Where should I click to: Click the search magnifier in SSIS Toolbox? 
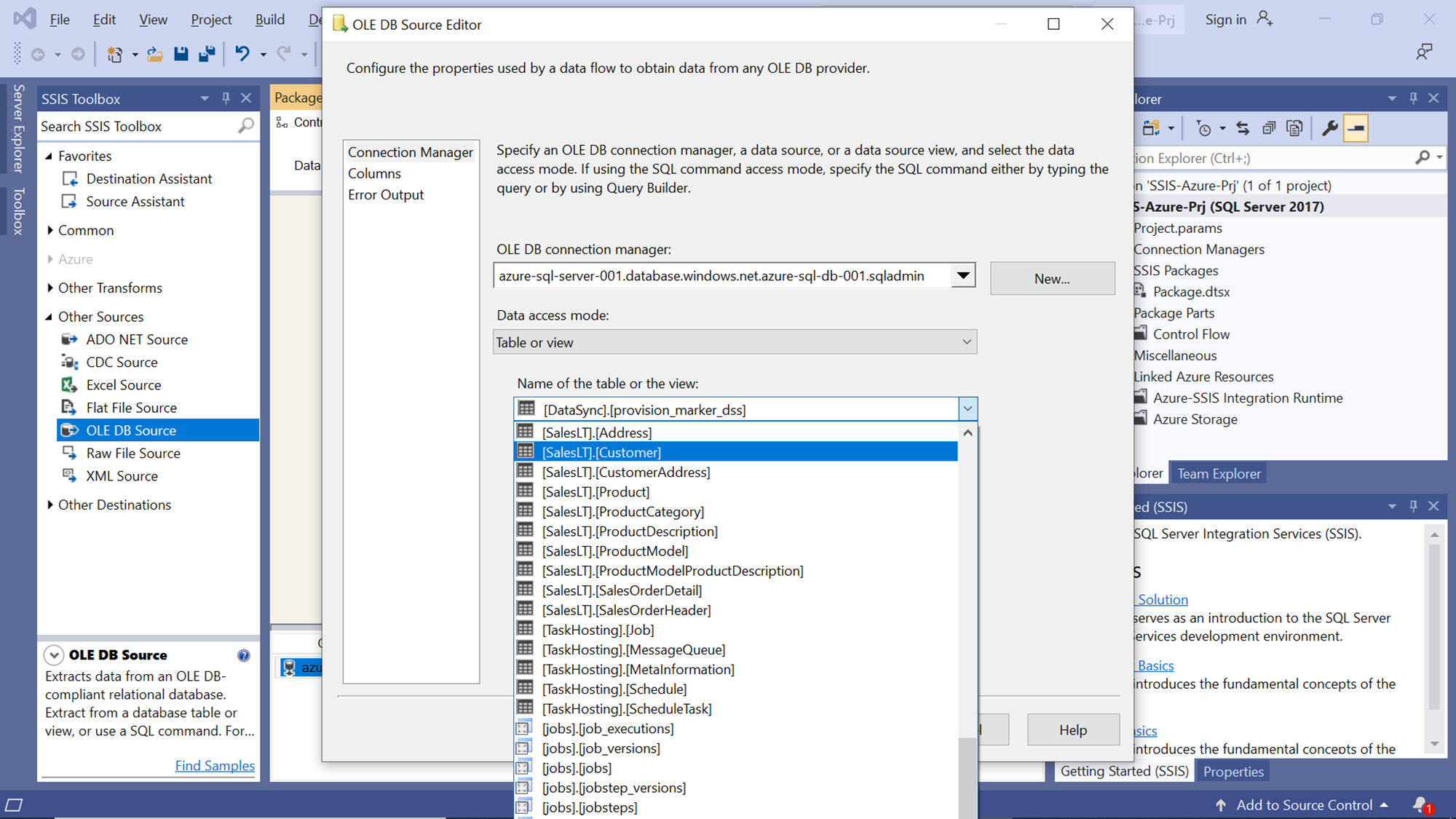tap(246, 126)
